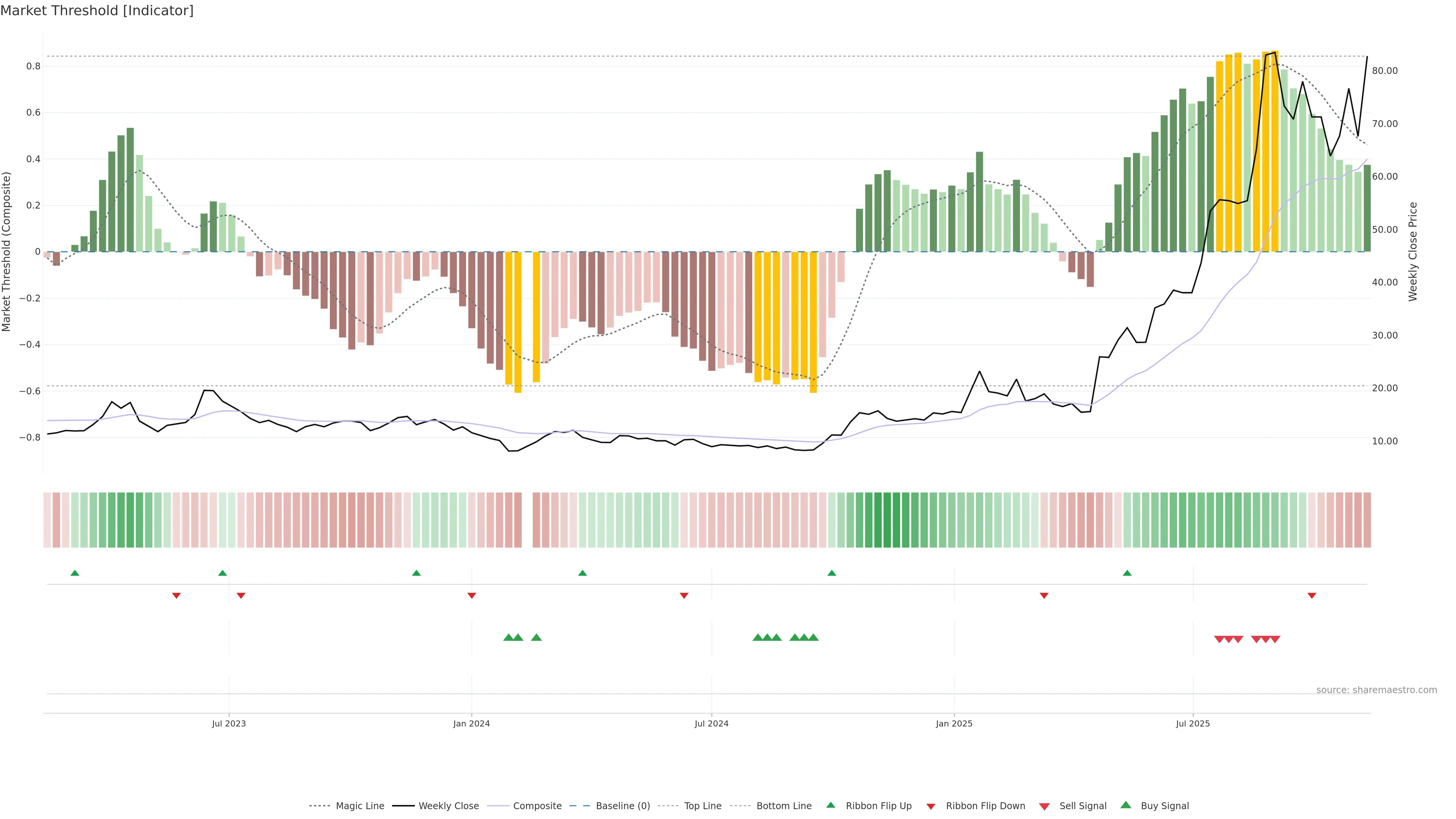Click the Ribbon Flip Down legend triangle icon

tap(931, 806)
